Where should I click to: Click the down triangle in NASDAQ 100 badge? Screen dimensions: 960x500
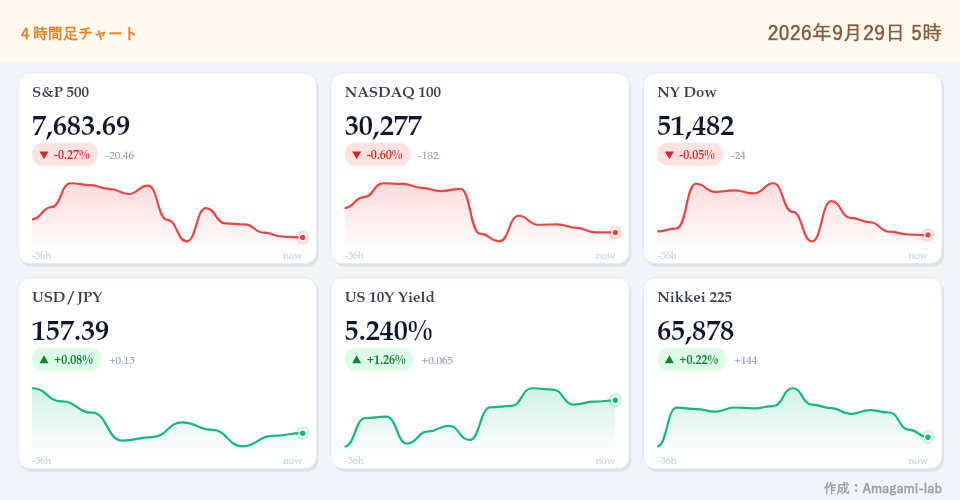[x=357, y=155]
